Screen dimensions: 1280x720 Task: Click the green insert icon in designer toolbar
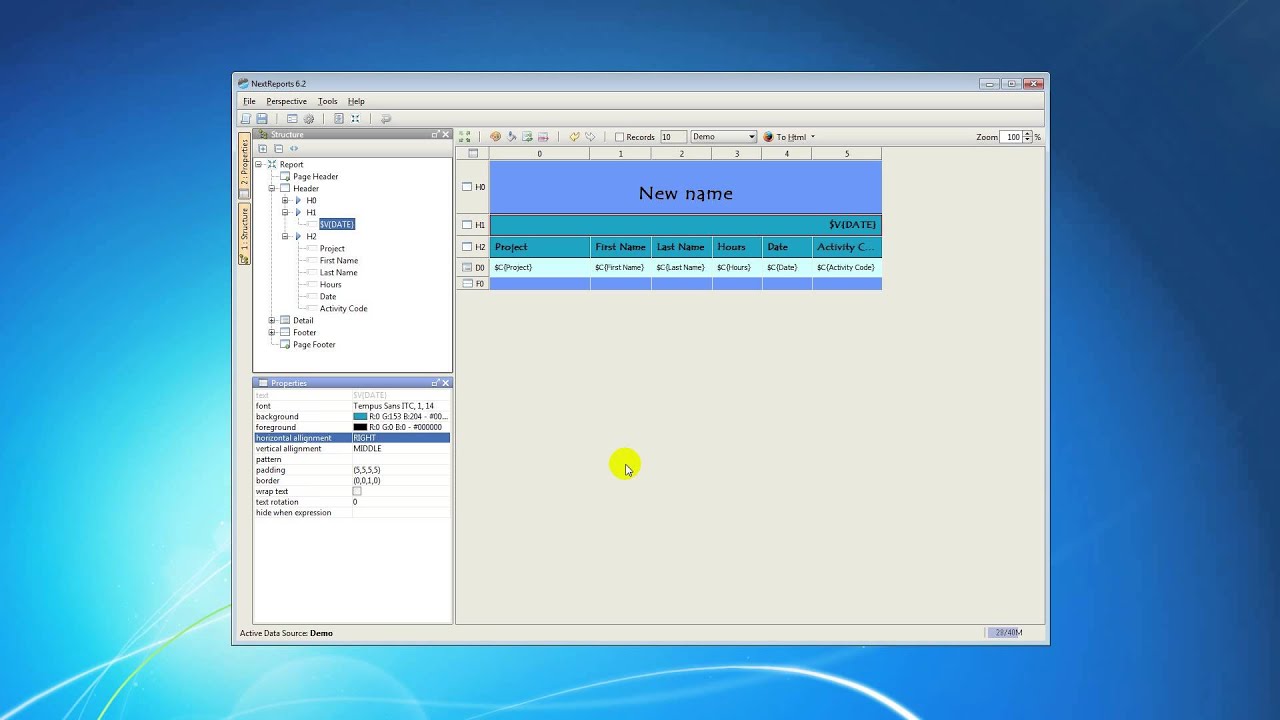click(527, 137)
